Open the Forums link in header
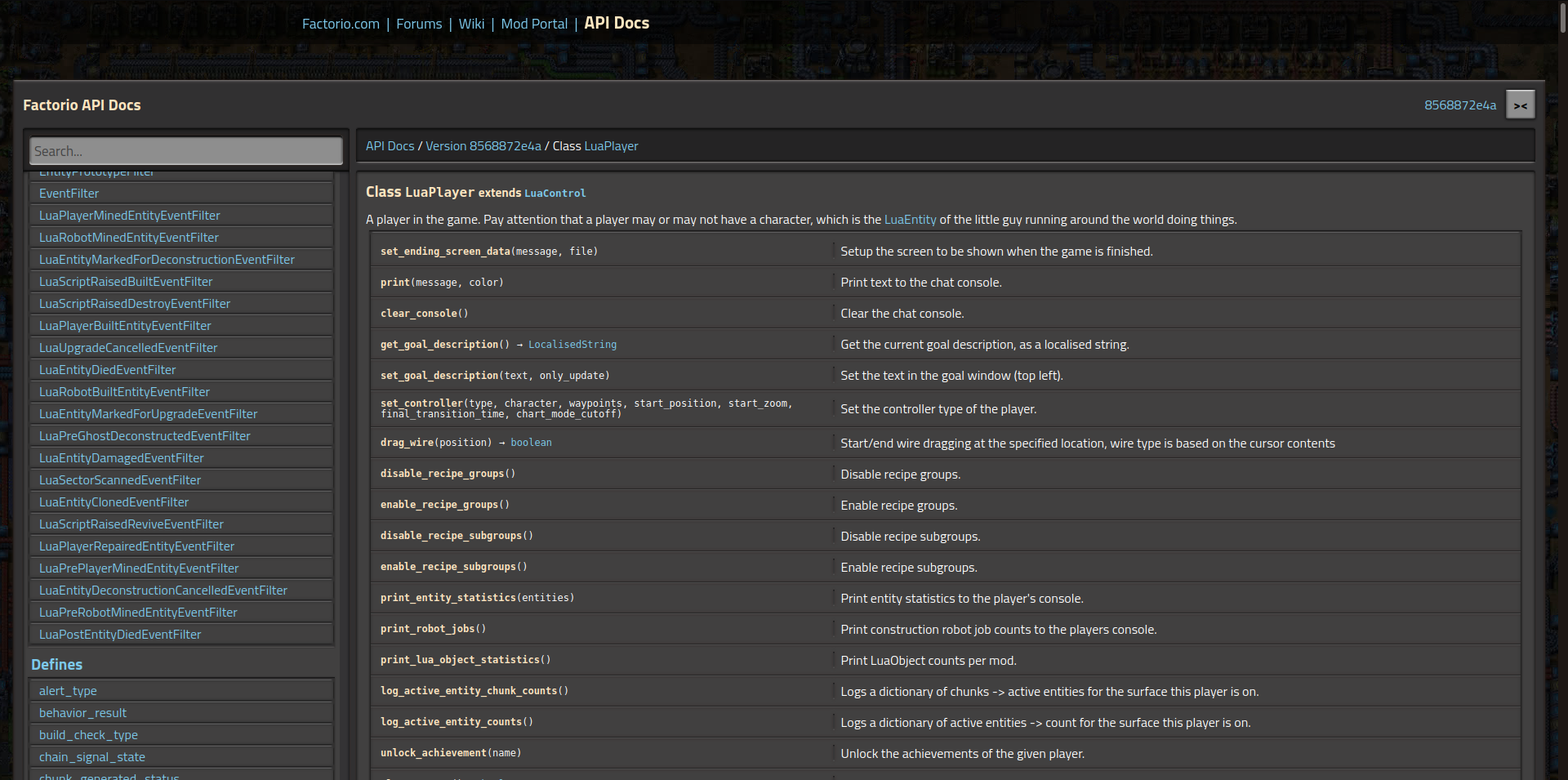 [x=419, y=25]
